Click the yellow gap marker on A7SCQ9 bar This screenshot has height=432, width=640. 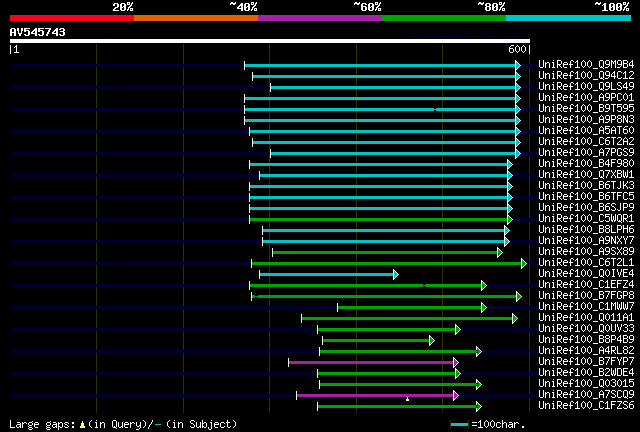point(407,399)
